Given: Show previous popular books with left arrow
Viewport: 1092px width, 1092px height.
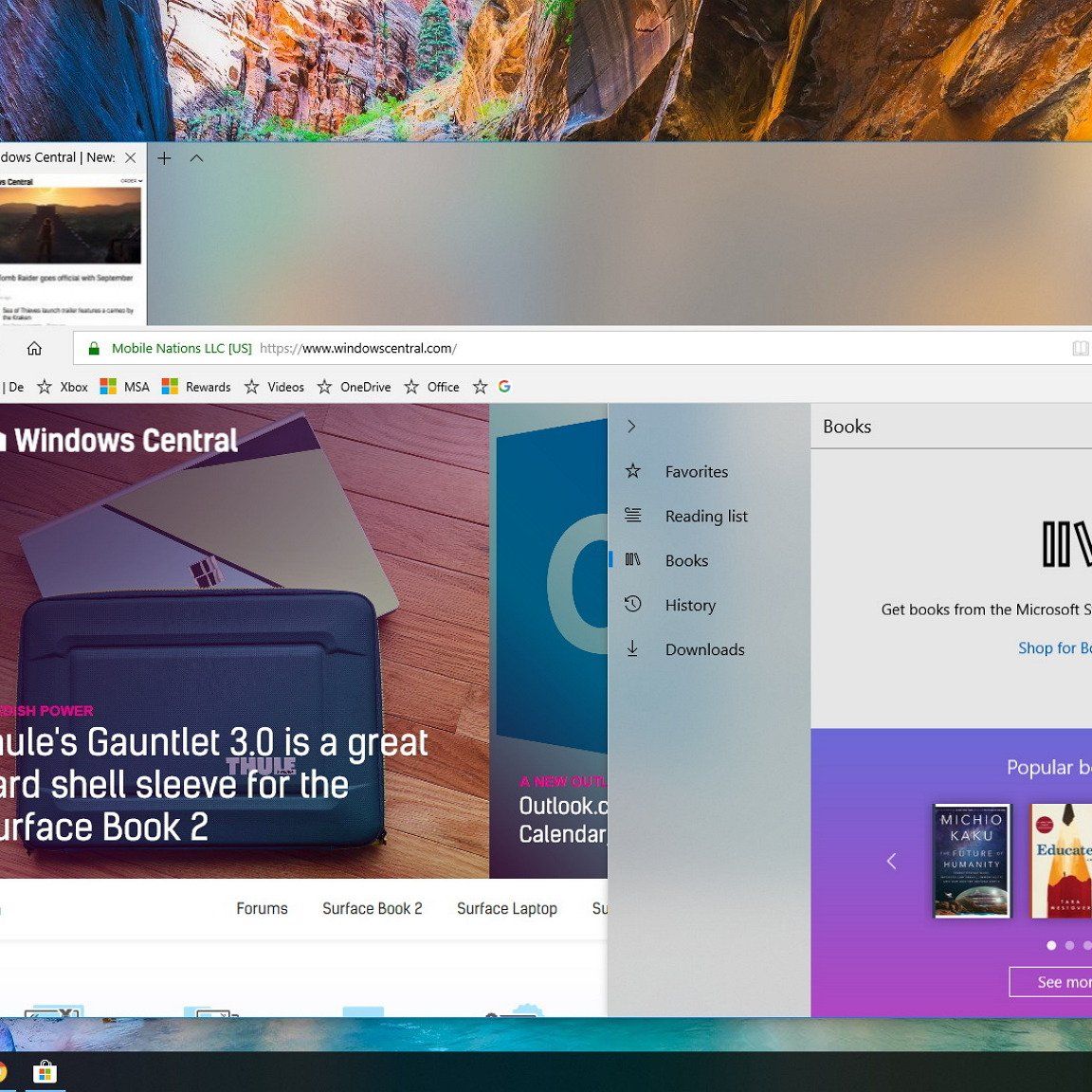Looking at the screenshot, I should (891, 862).
